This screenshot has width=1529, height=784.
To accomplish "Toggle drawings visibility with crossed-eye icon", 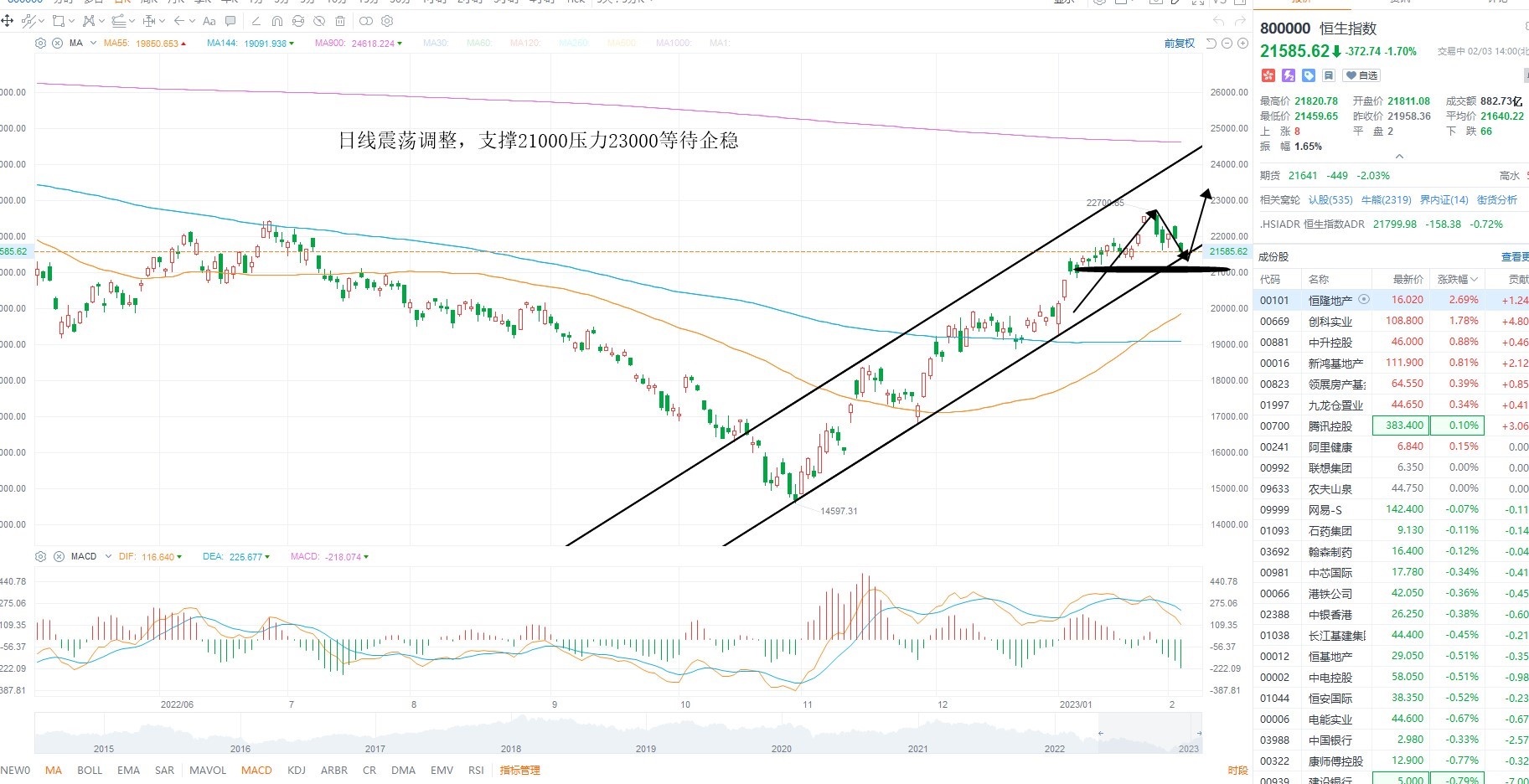I will [x=319, y=21].
